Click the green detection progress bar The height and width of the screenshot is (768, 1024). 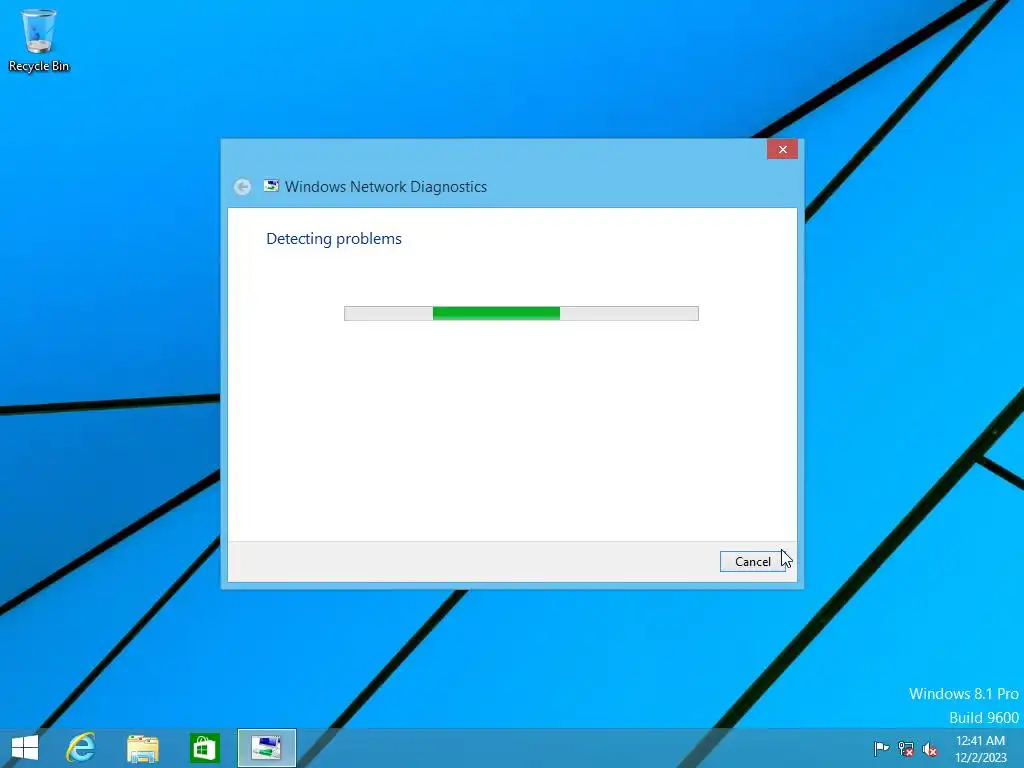coord(521,313)
